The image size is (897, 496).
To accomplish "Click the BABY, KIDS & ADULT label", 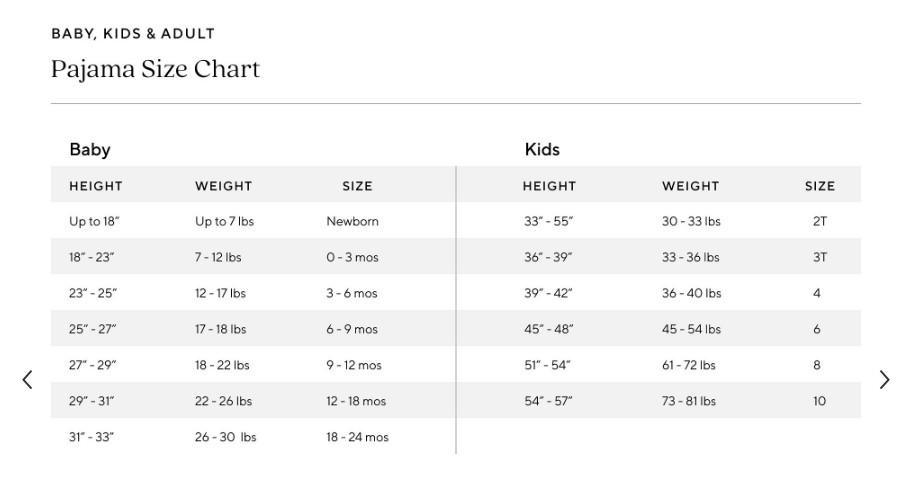I will [x=133, y=34].
